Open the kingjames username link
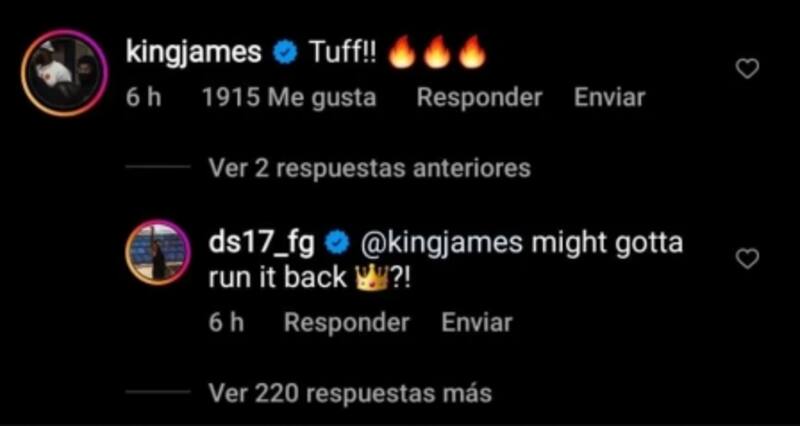The height and width of the screenshot is (426, 800). click(x=194, y=53)
